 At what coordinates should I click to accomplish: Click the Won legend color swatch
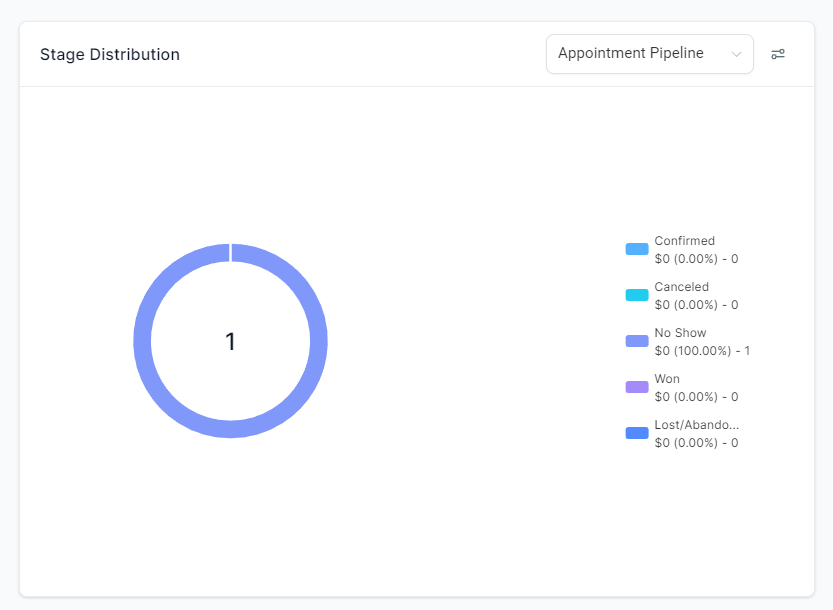point(637,387)
